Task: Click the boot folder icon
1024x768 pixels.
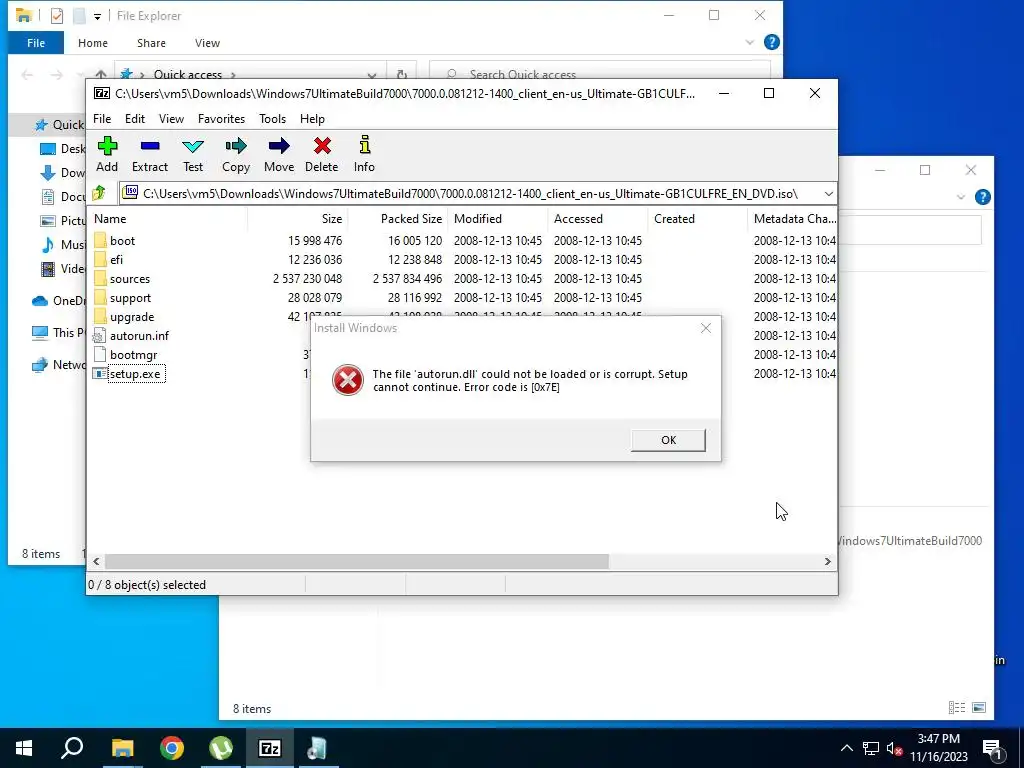Action: [x=100, y=240]
